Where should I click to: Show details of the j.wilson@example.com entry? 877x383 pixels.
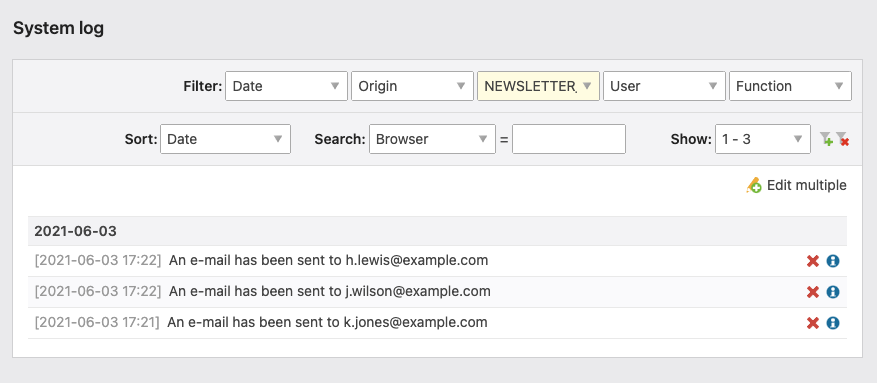click(833, 292)
